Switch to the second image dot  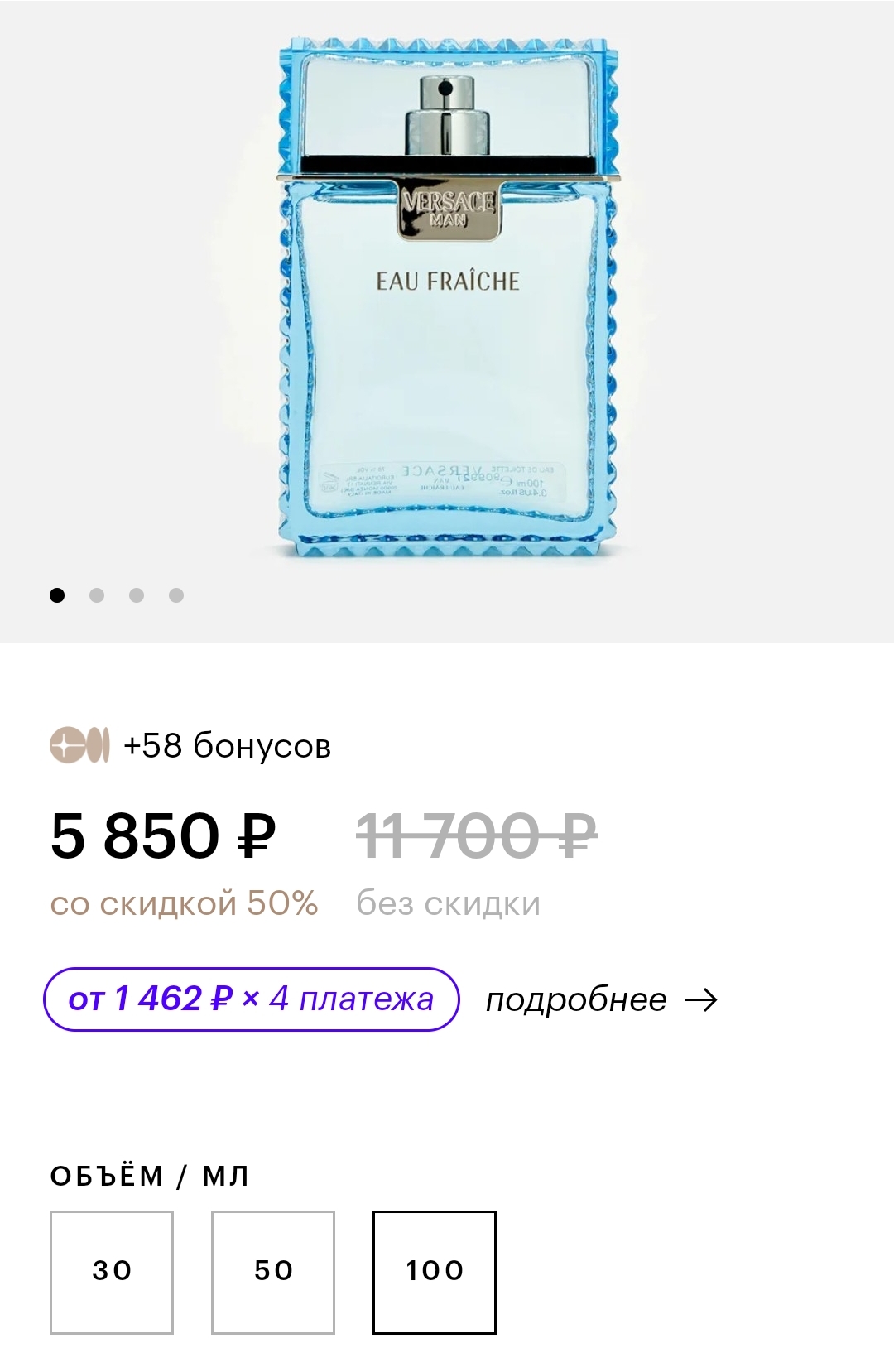coord(97,595)
